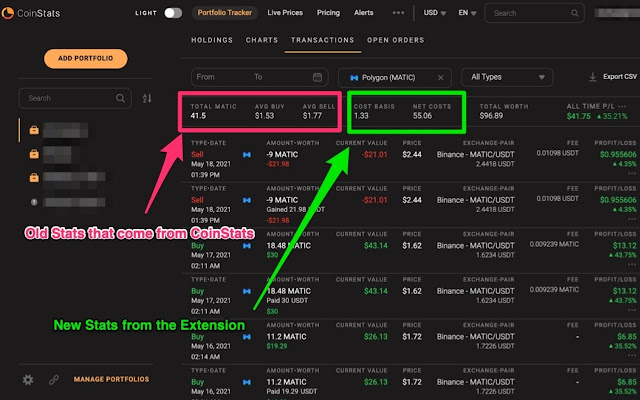Click the Avg Buy $1.53 value
The image size is (640, 400).
click(x=264, y=116)
